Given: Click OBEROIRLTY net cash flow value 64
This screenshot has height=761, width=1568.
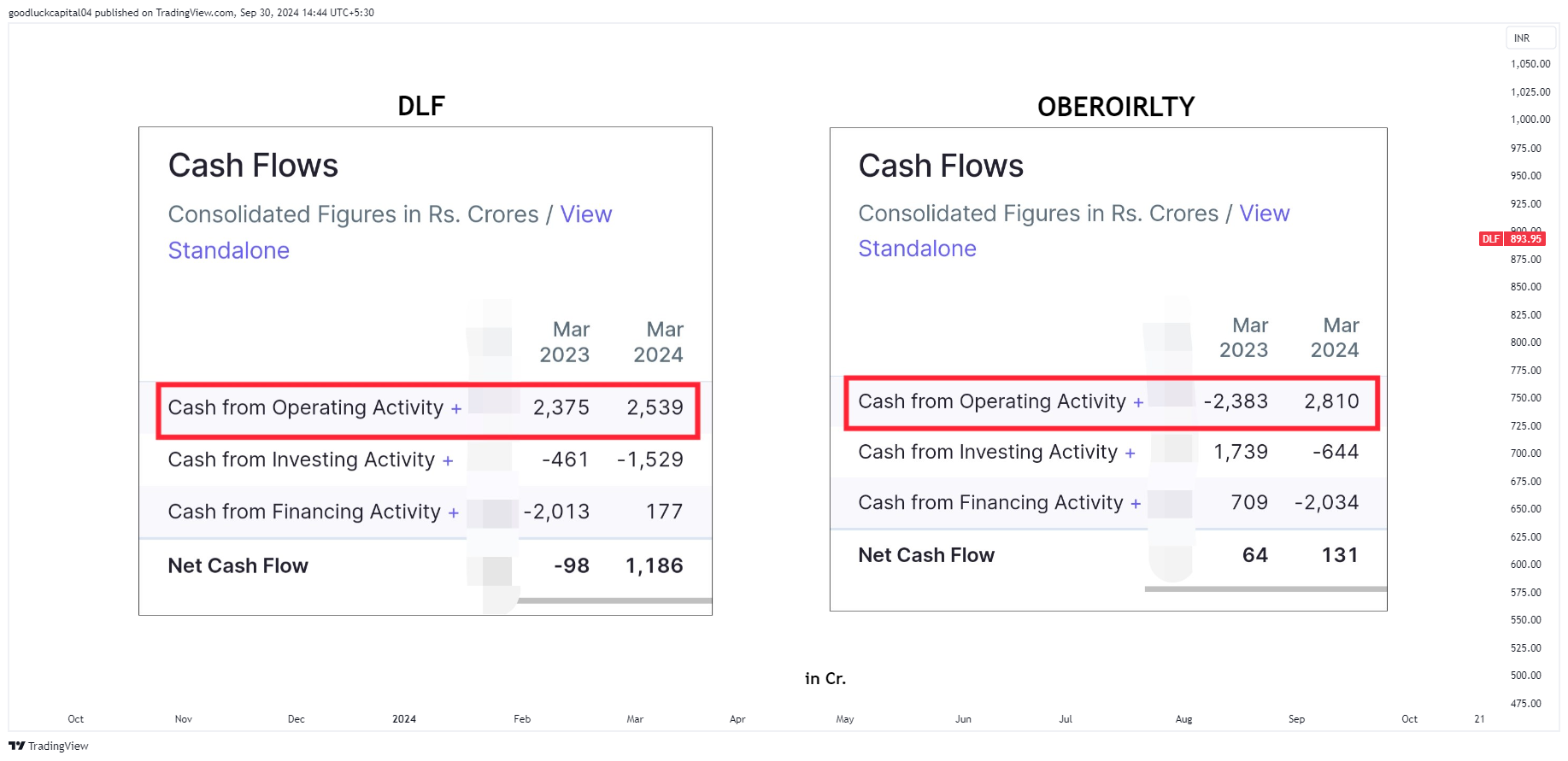Looking at the screenshot, I should coord(1255,555).
